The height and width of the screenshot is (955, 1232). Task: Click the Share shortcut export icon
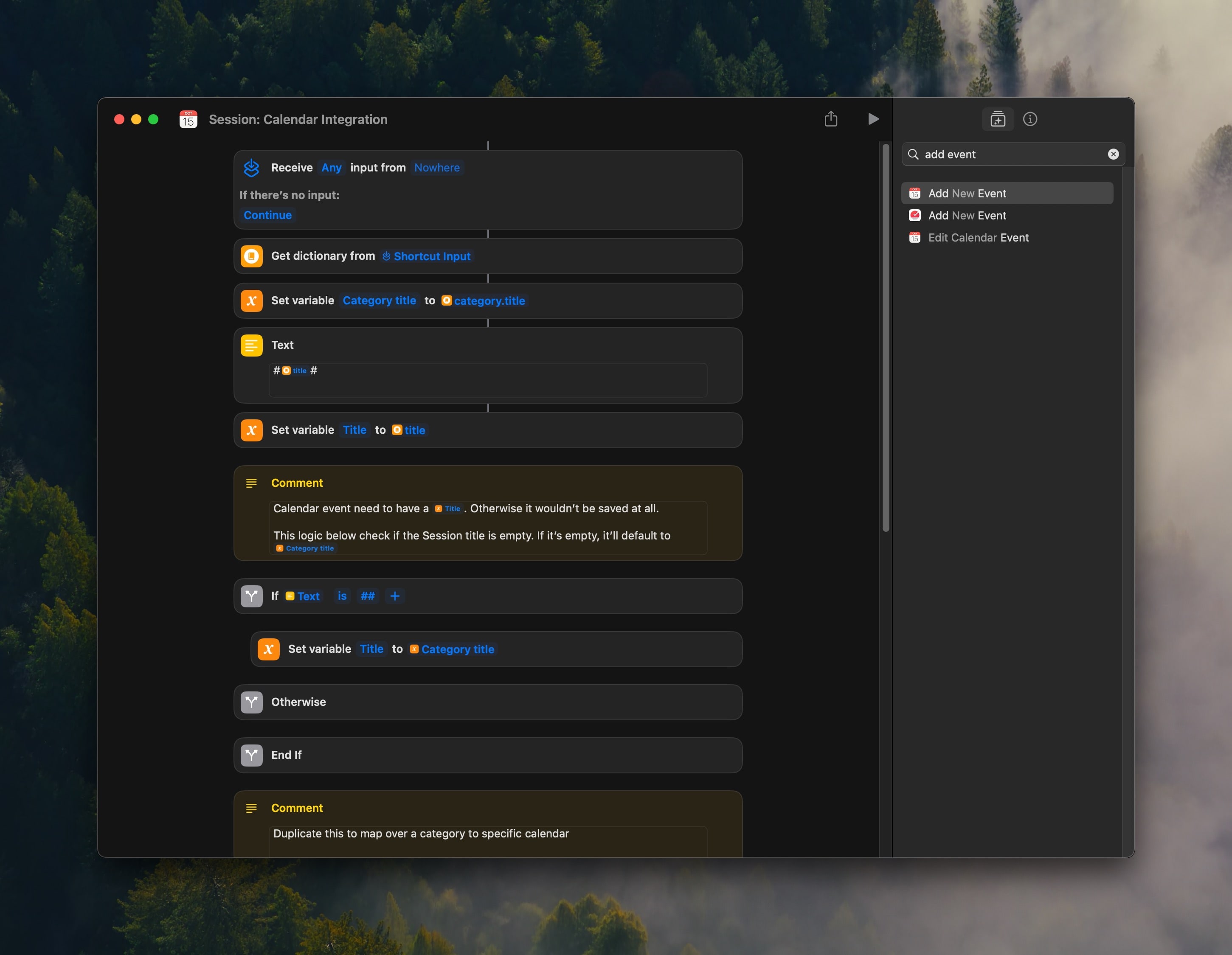coord(830,119)
